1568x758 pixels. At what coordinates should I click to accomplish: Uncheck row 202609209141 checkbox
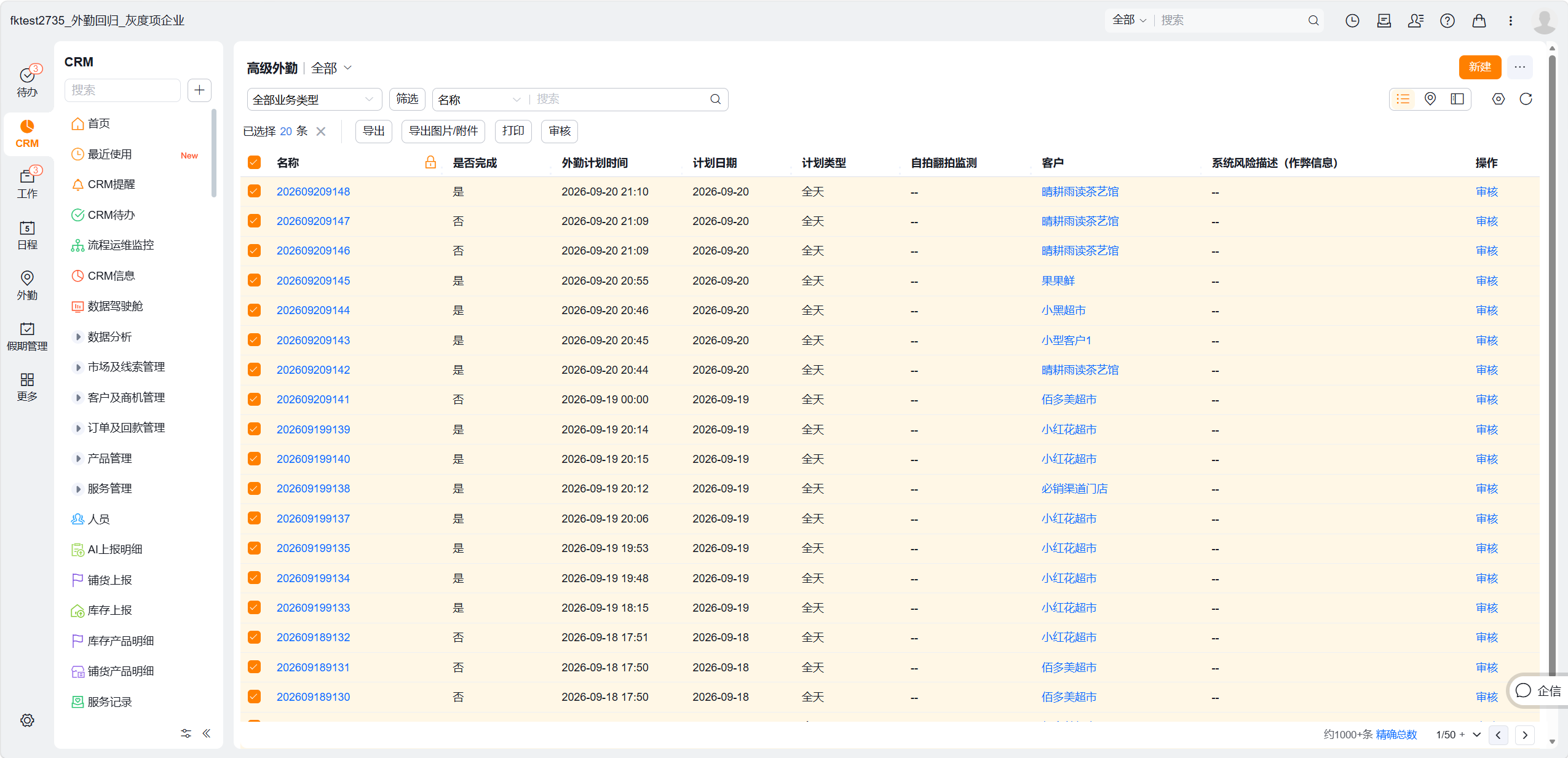254,400
